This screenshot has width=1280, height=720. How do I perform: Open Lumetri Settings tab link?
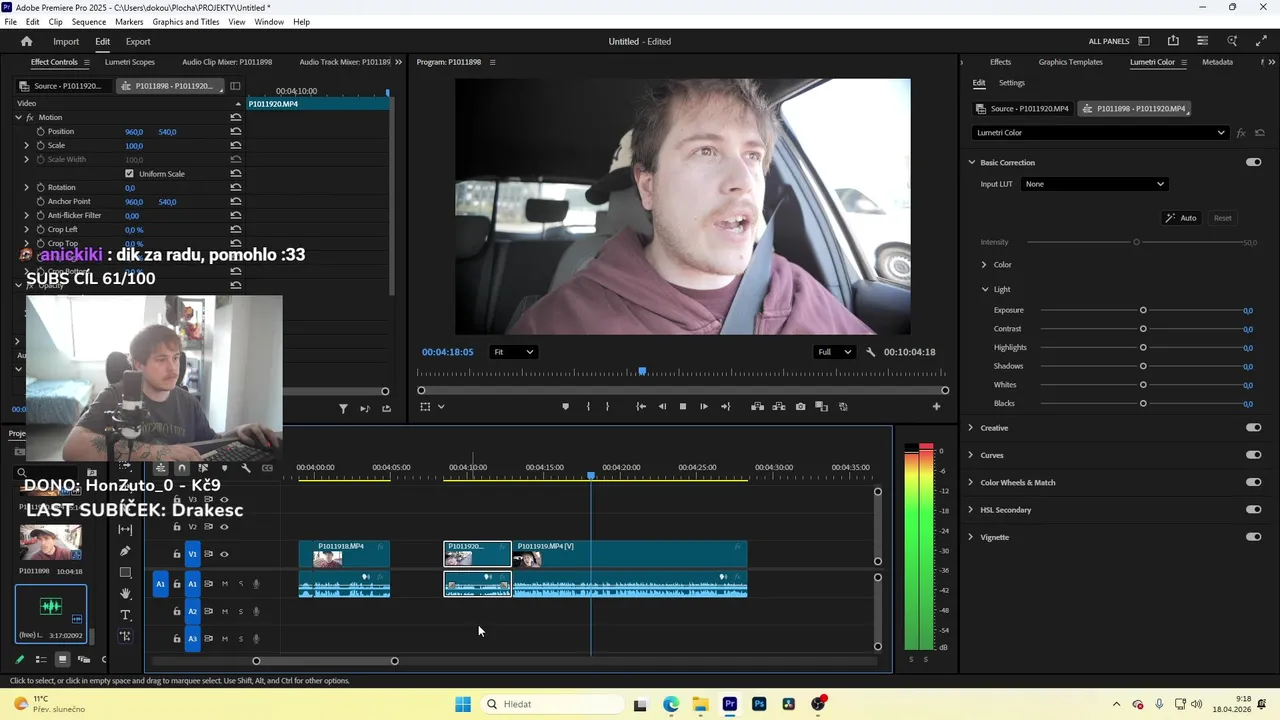pos(1012,83)
